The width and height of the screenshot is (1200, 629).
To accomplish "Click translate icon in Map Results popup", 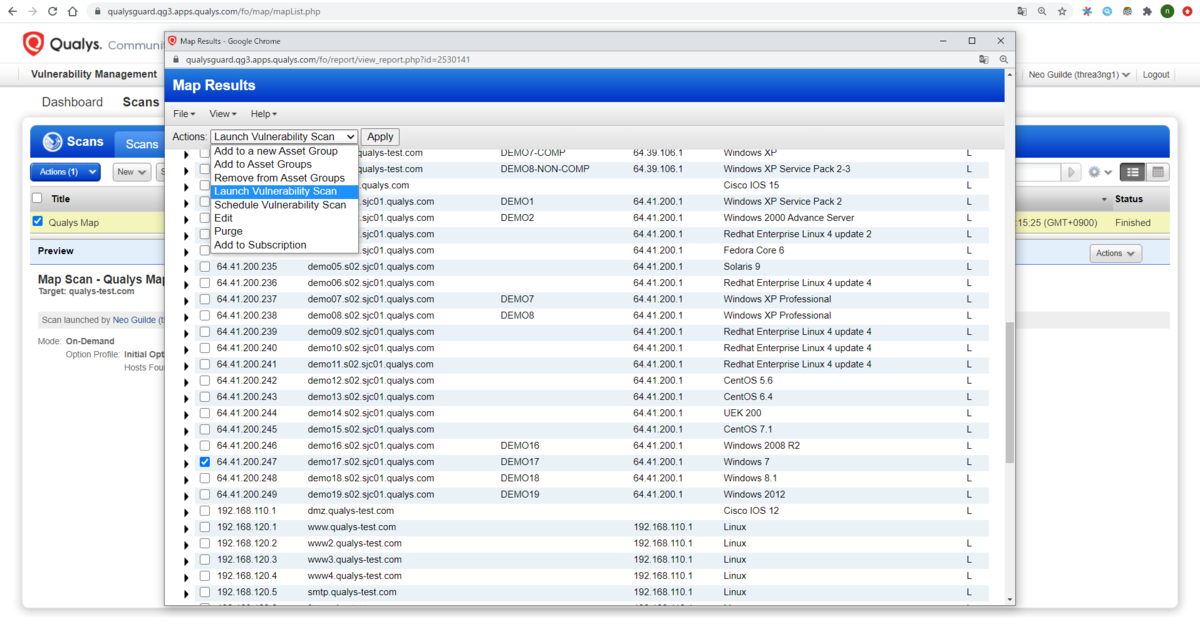I will click(x=984, y=59).
